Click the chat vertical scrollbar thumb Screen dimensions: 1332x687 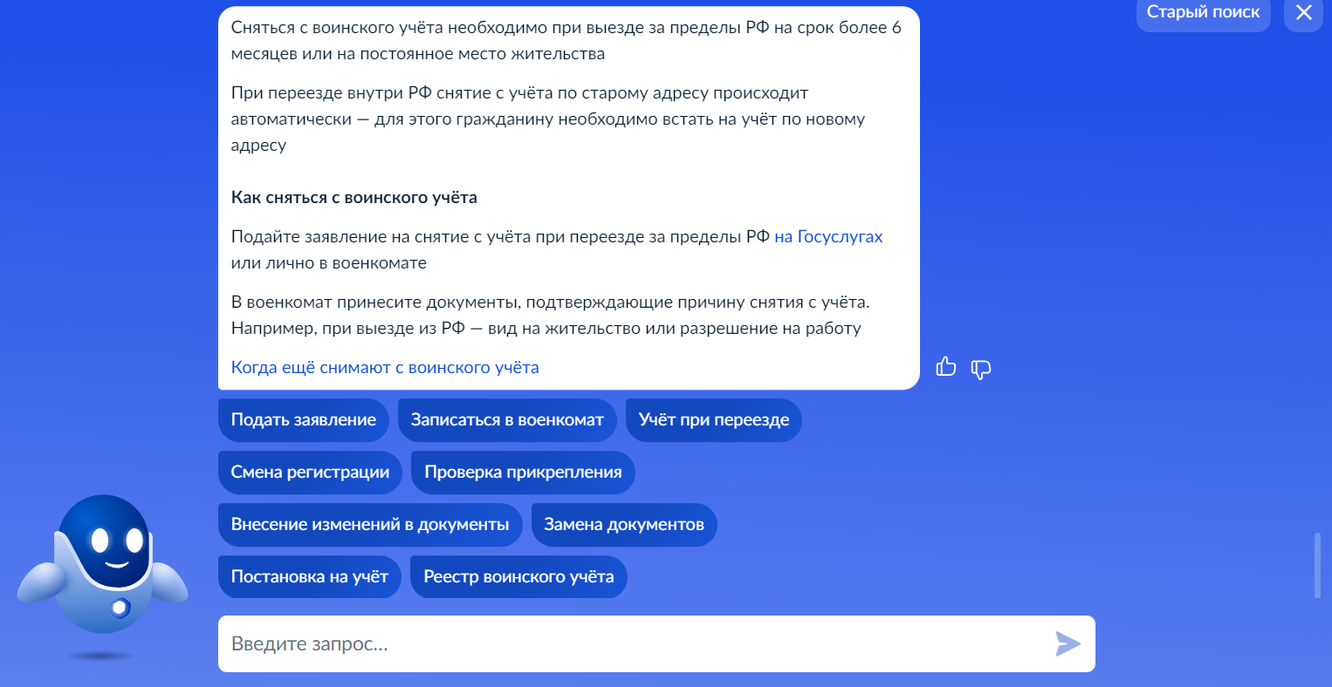click(1317, 567)
